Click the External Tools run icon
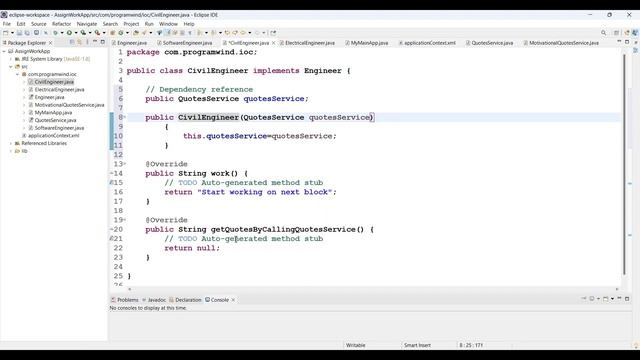Screen dimensions: 640x360 tap(97, 33)
